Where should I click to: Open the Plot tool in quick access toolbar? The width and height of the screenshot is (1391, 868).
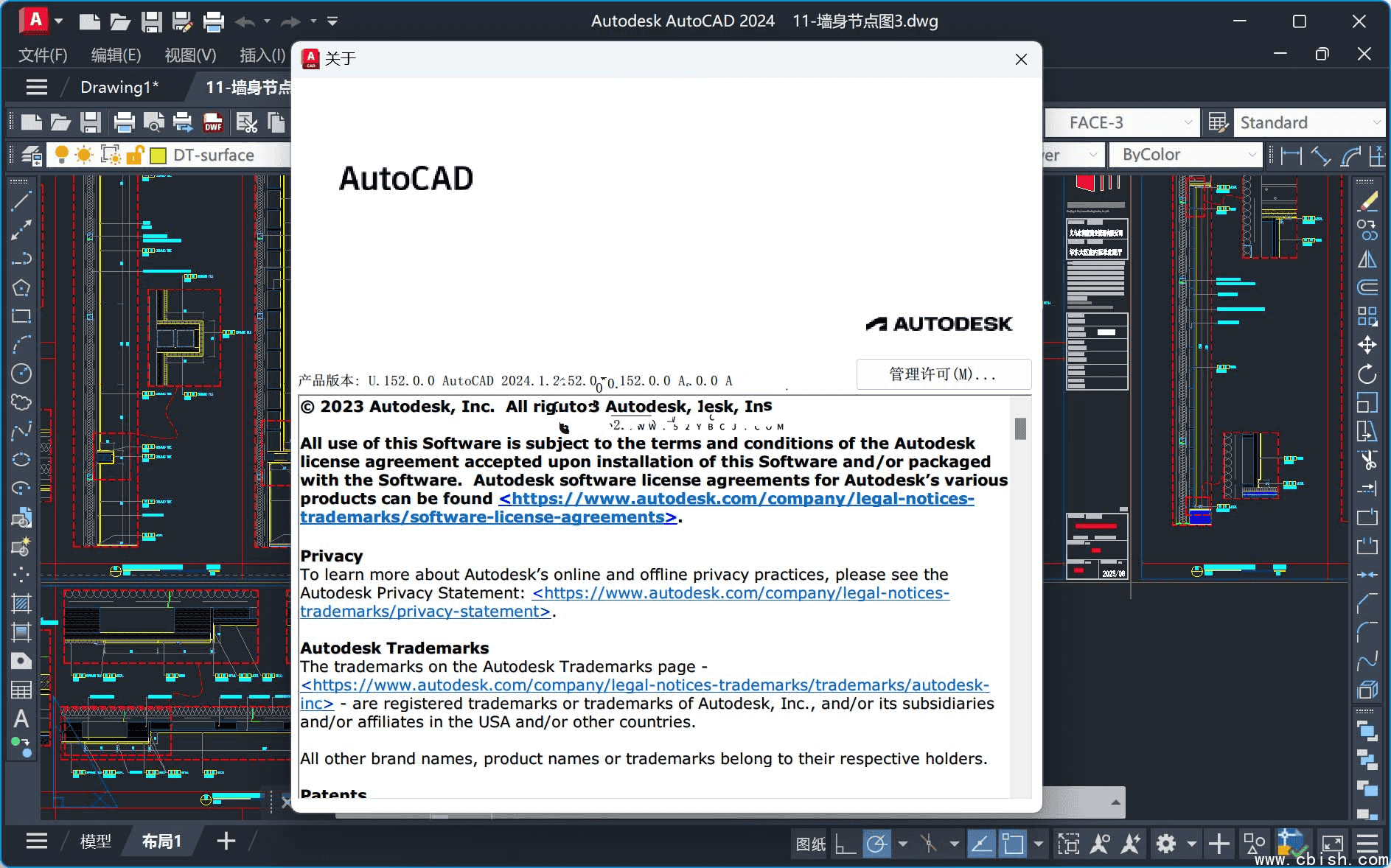[x=213, y=21]
